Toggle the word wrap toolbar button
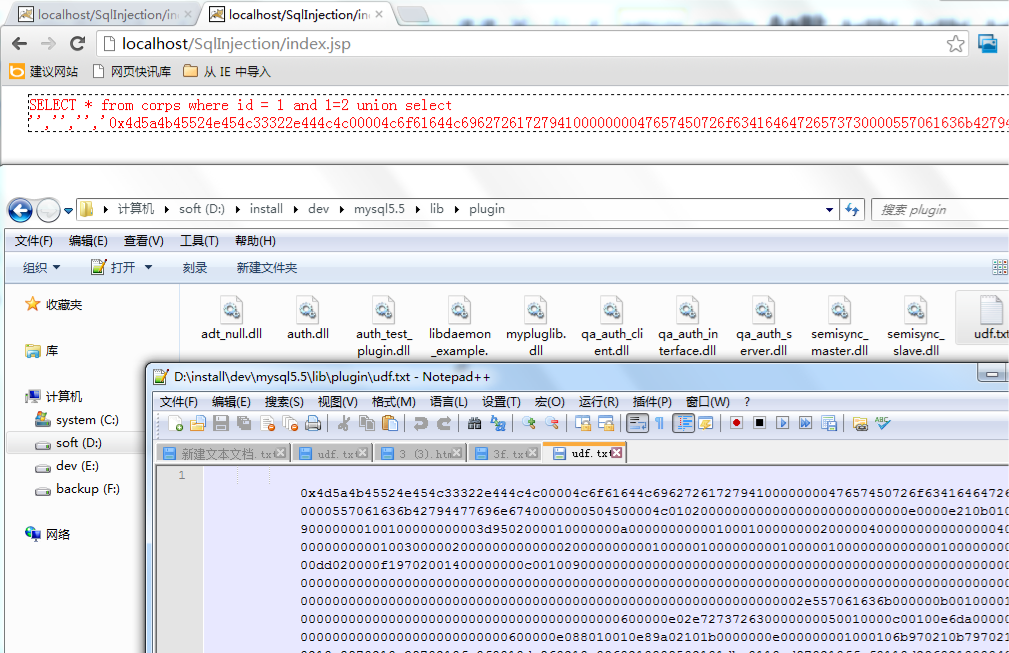Viewport: 1009px width, 653px height. [637, 424]
